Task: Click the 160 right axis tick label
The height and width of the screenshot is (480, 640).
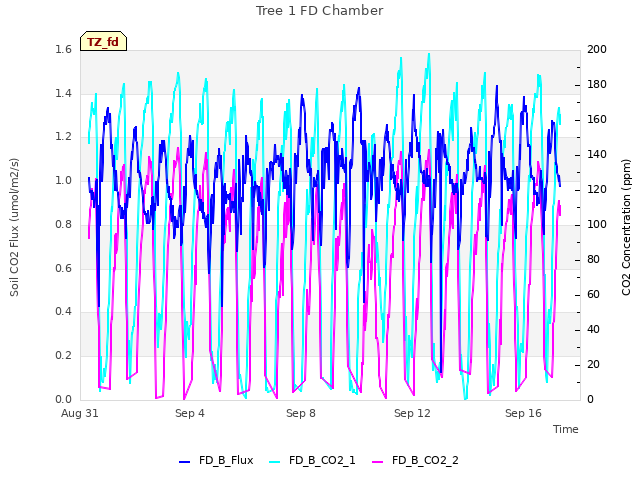Action: pos(597,120)
